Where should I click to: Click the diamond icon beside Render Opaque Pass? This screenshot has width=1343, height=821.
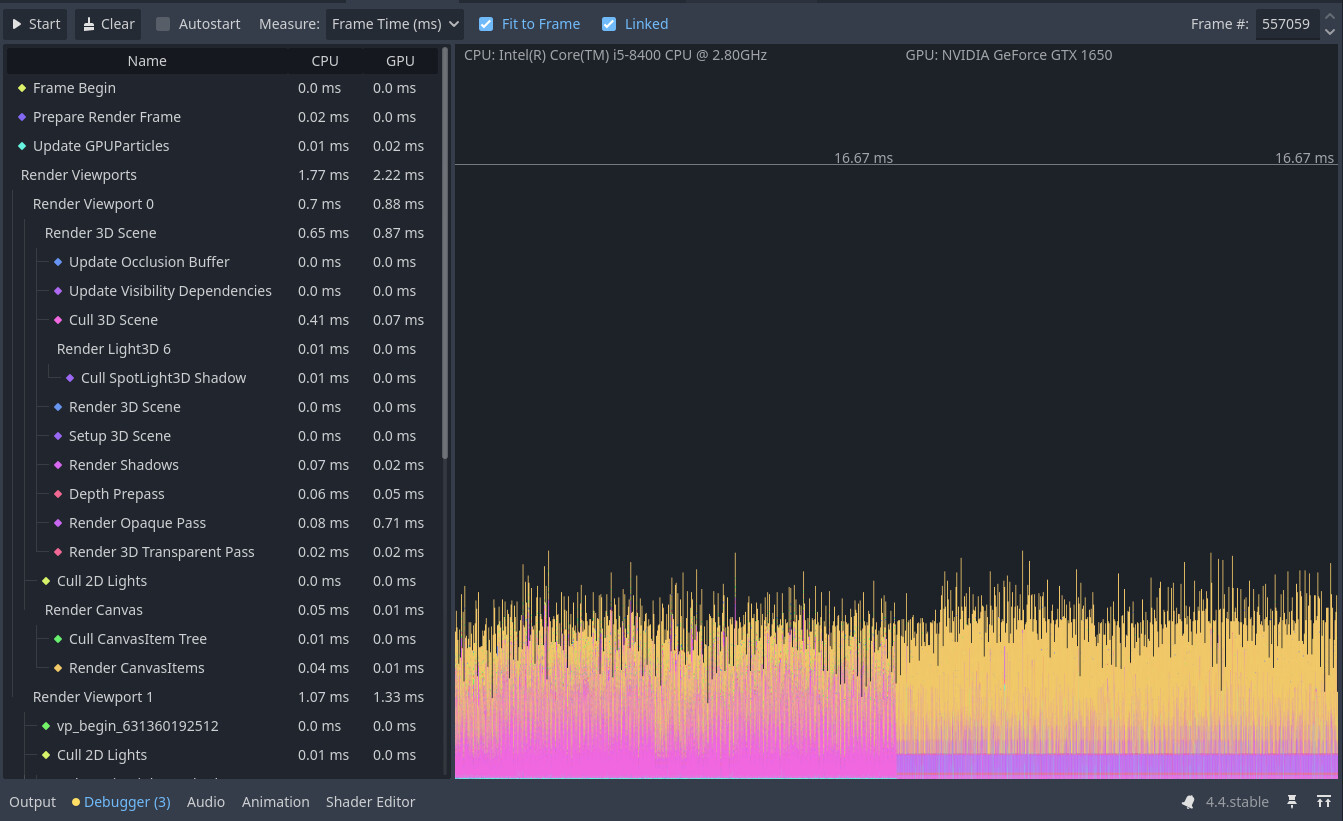58,523
